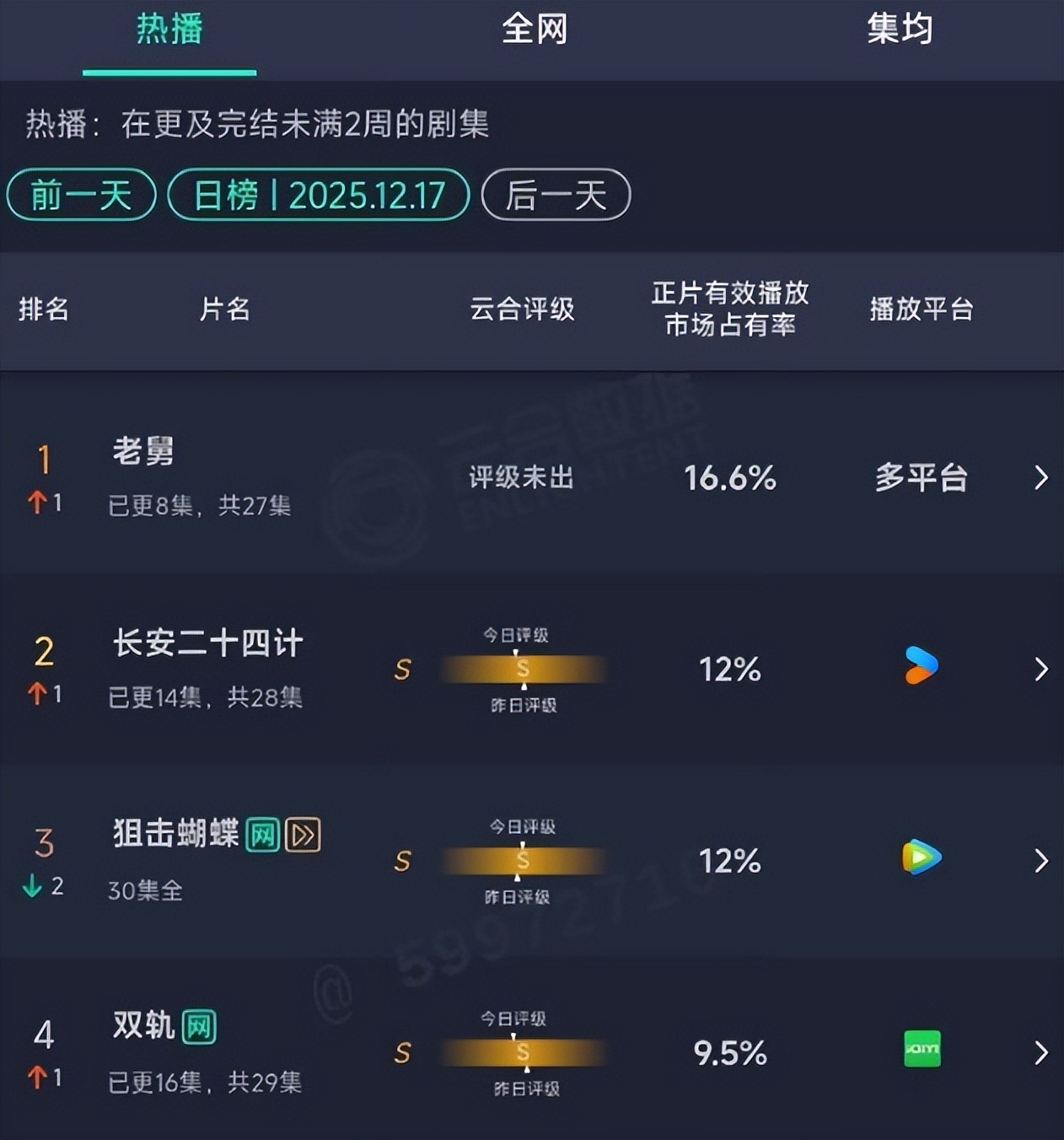The image size is (1064, 1140).
Task: Expand details arrow for 老舅 row
Action: [1041, 478]
